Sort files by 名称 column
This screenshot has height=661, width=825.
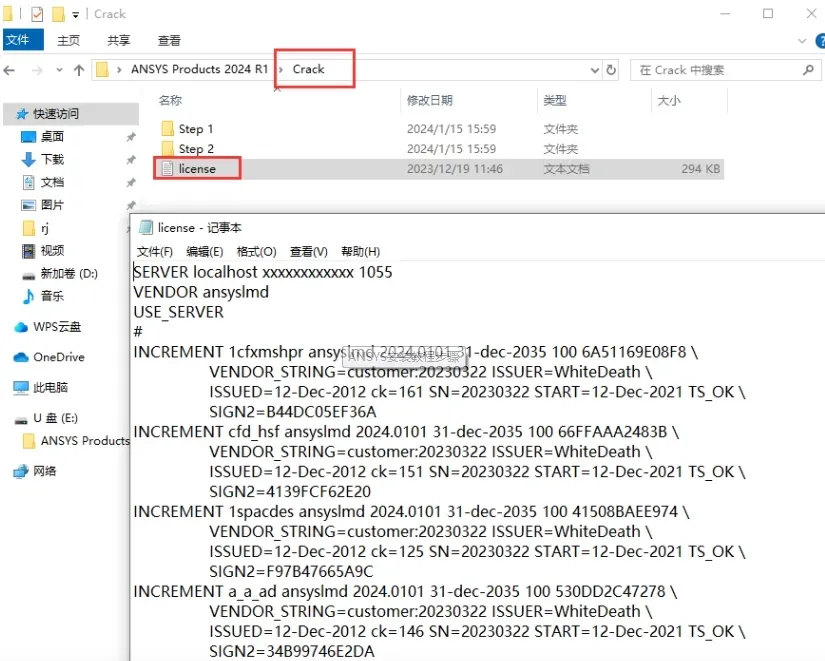[x=170, y=101]
